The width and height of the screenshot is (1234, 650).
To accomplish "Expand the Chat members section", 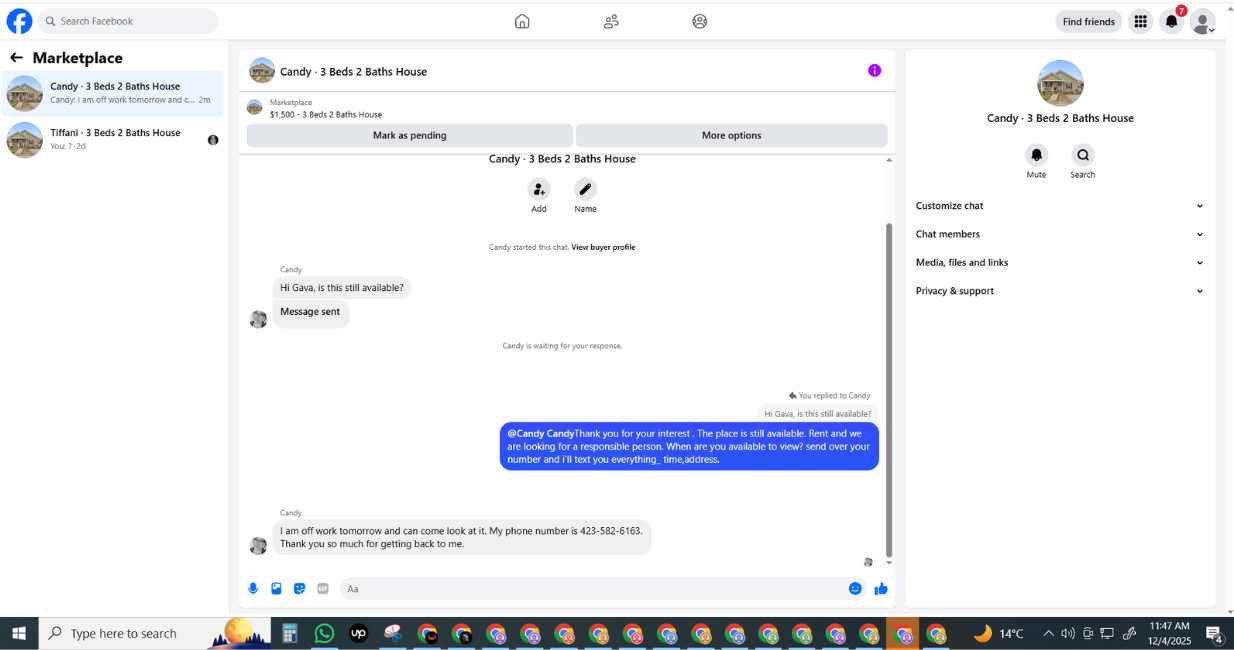I will pyautogui.click(x=1060, y=234).
